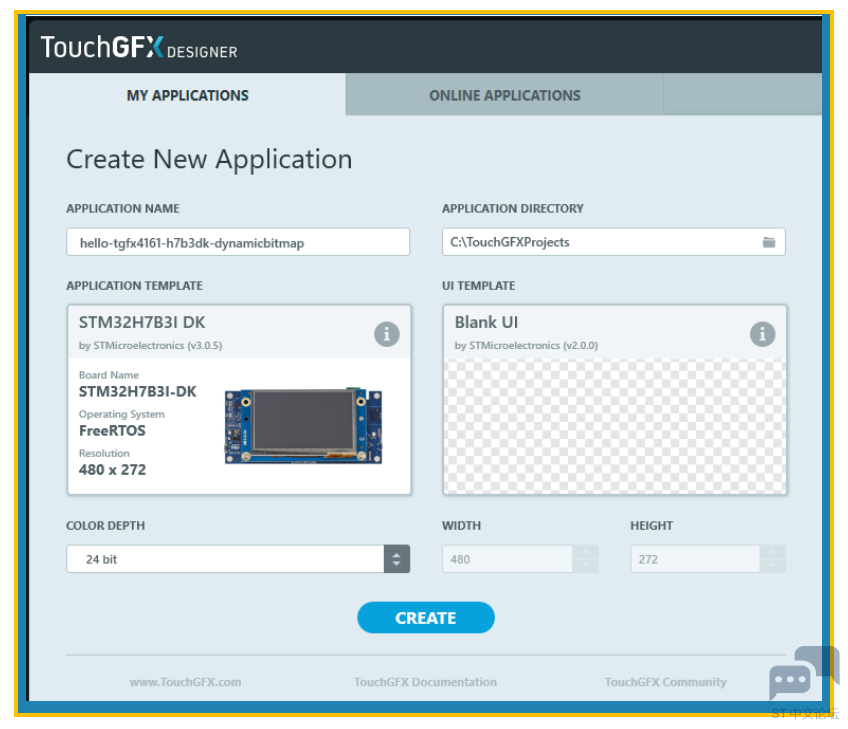Select the STM32H7B3I-DK board image
This screenshot has width=848, height=729.
[x=303, y=426]
